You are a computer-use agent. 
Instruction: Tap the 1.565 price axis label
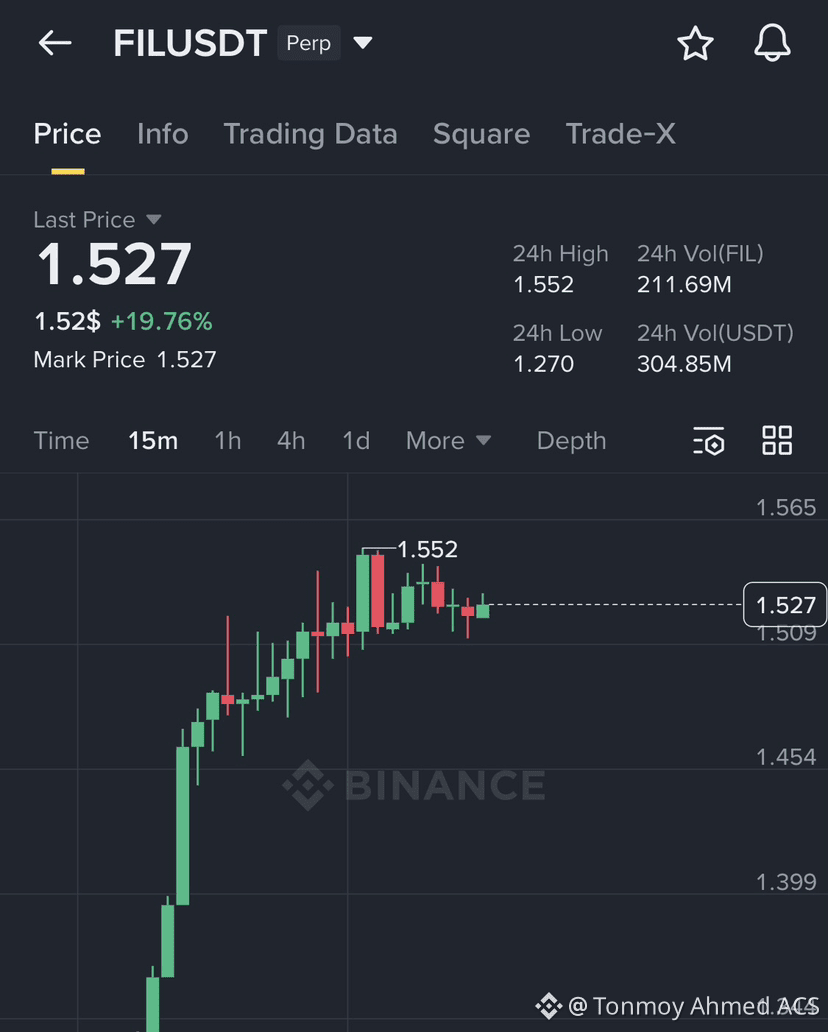coord(786,507)
